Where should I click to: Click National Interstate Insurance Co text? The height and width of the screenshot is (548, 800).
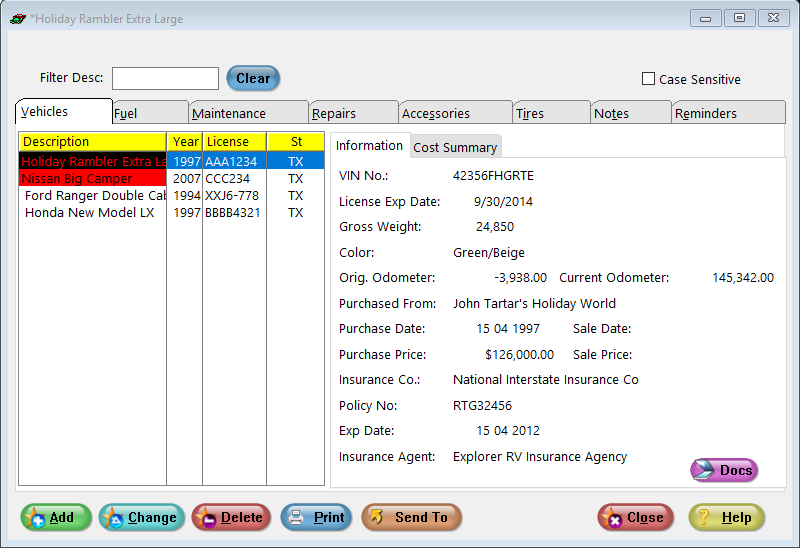[545, 380]
